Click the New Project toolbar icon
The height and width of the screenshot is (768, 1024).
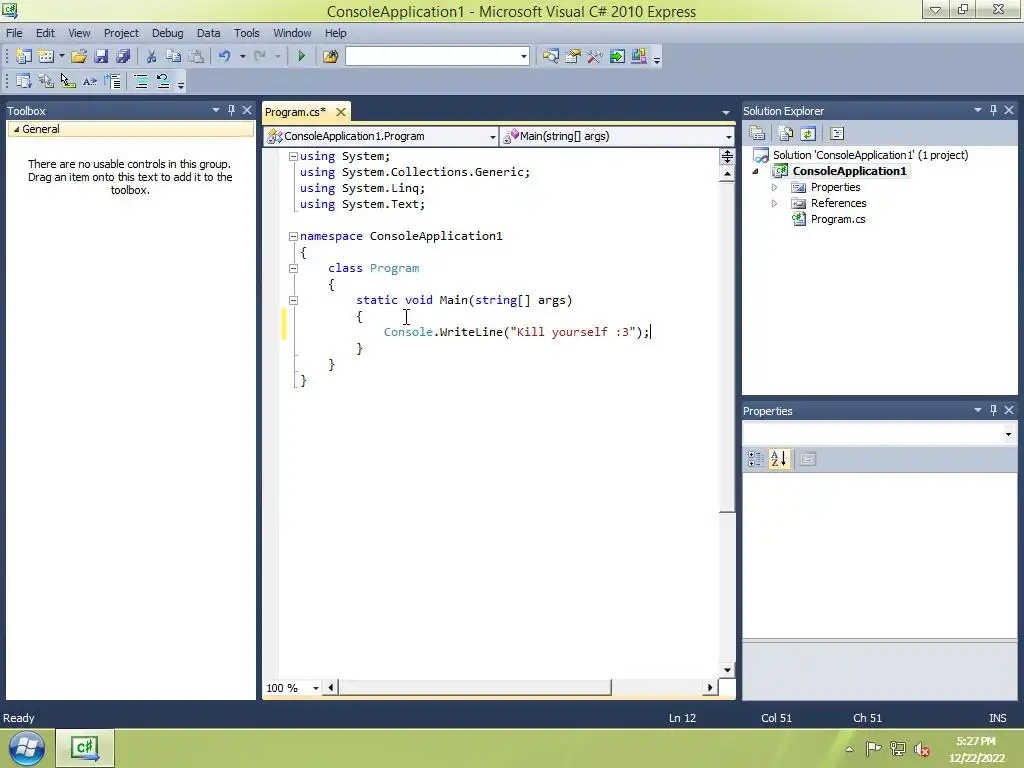coord(24,57)
